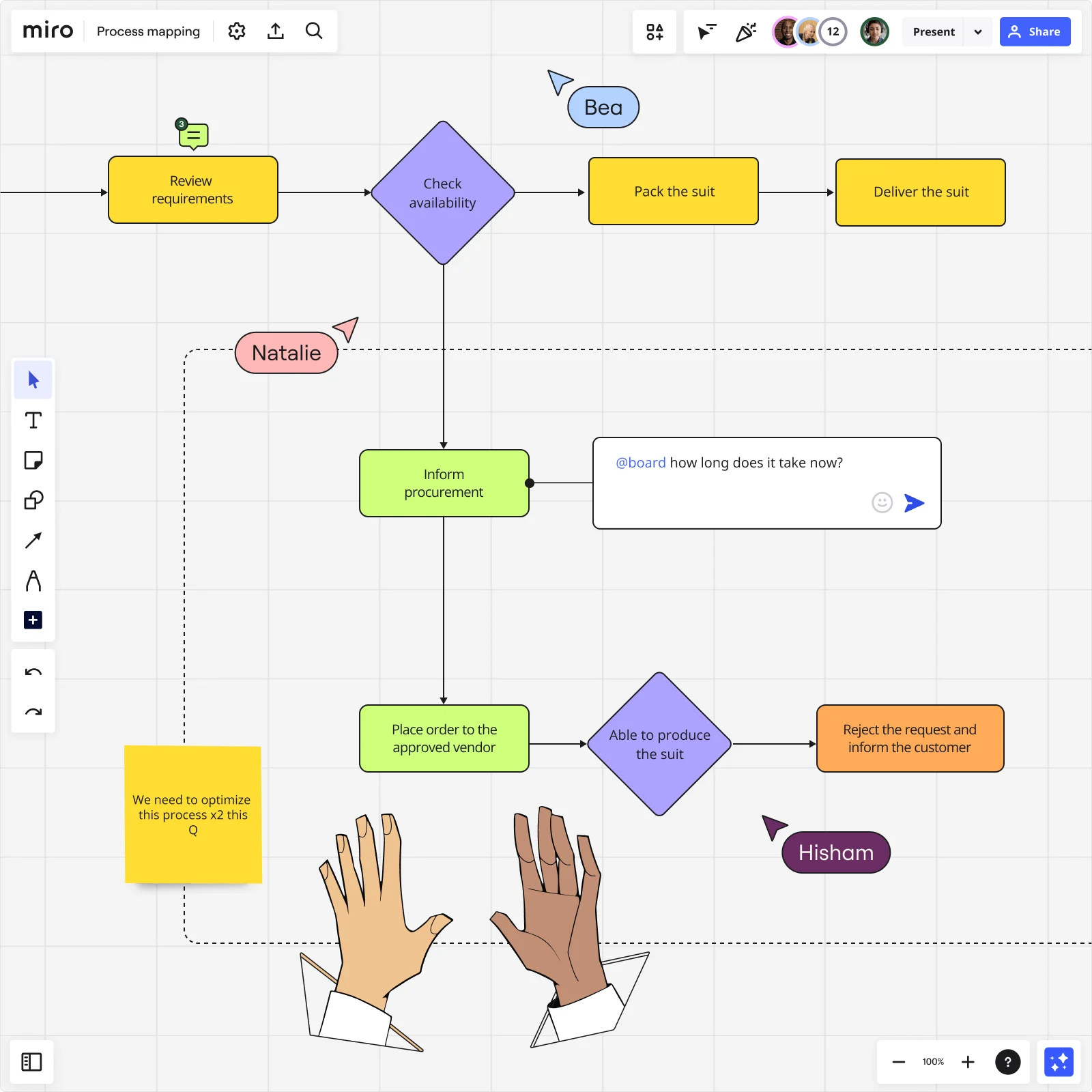Show the 12 more collaborators badge
The height and width of the screenshot is (1092, 1092).
[x=833, y=31]
